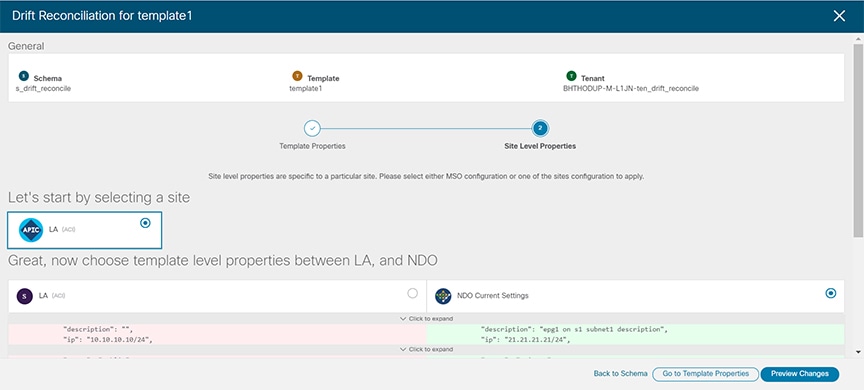The width and height of the screenshot is (864, 390).
Task: Click Go to Template Properties button
Action: point(705,374)
